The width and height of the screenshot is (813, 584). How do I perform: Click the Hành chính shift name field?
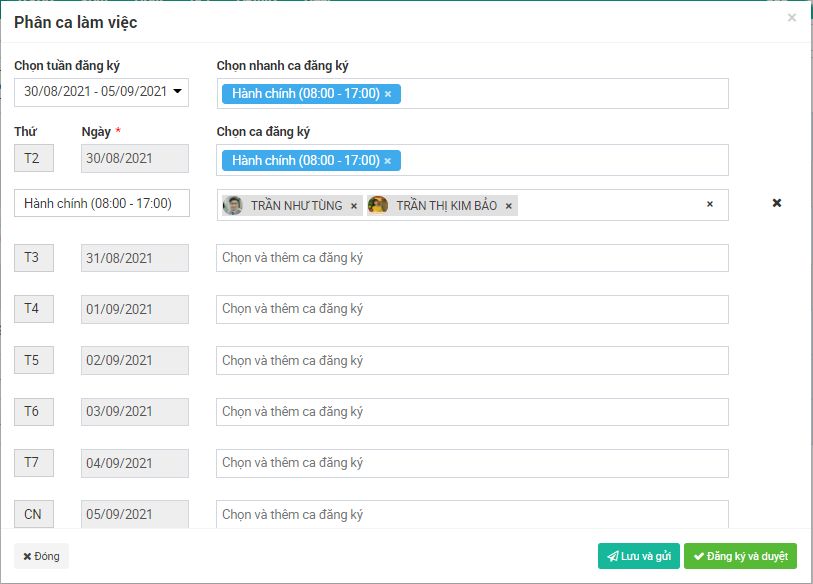tap(102, 203)
